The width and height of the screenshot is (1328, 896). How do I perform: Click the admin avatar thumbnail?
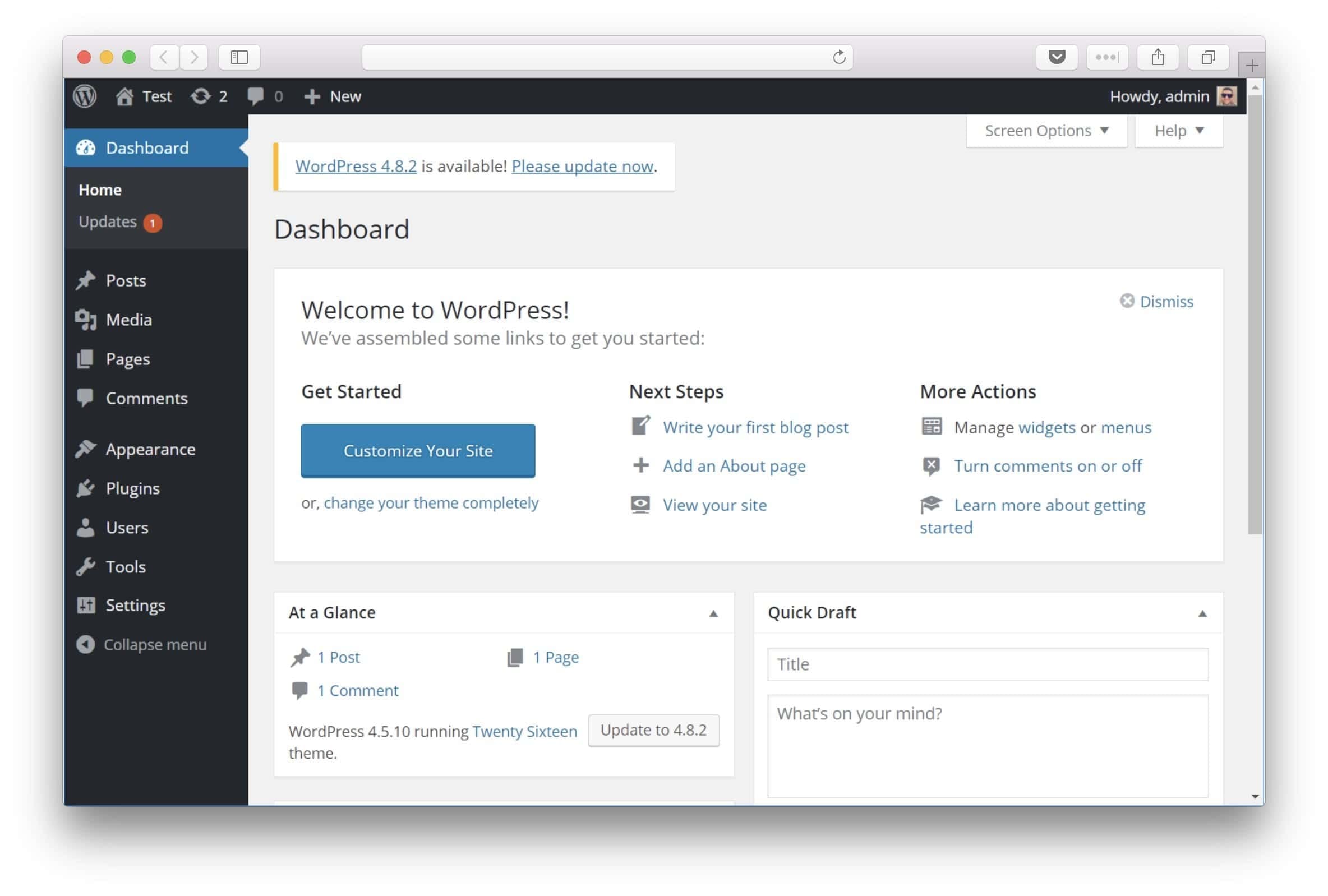click(x=1226, y=96)
